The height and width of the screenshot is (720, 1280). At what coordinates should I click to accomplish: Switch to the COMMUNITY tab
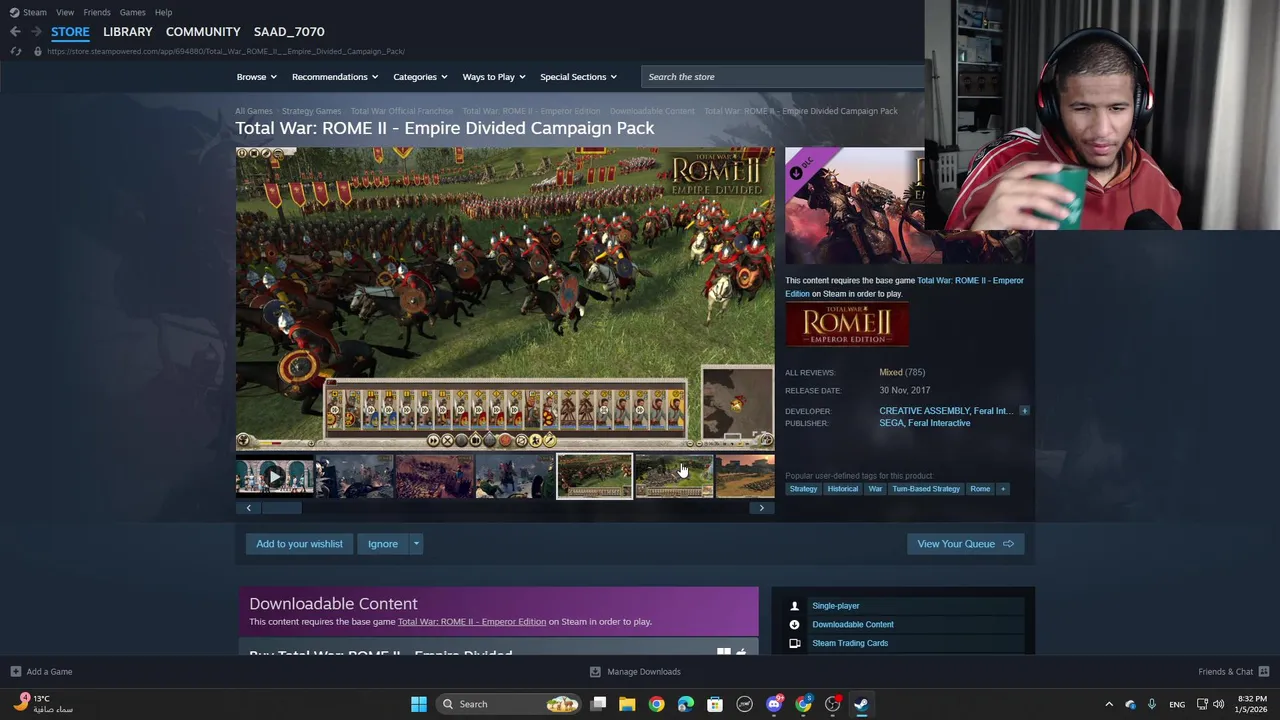[x=203, y=32]
